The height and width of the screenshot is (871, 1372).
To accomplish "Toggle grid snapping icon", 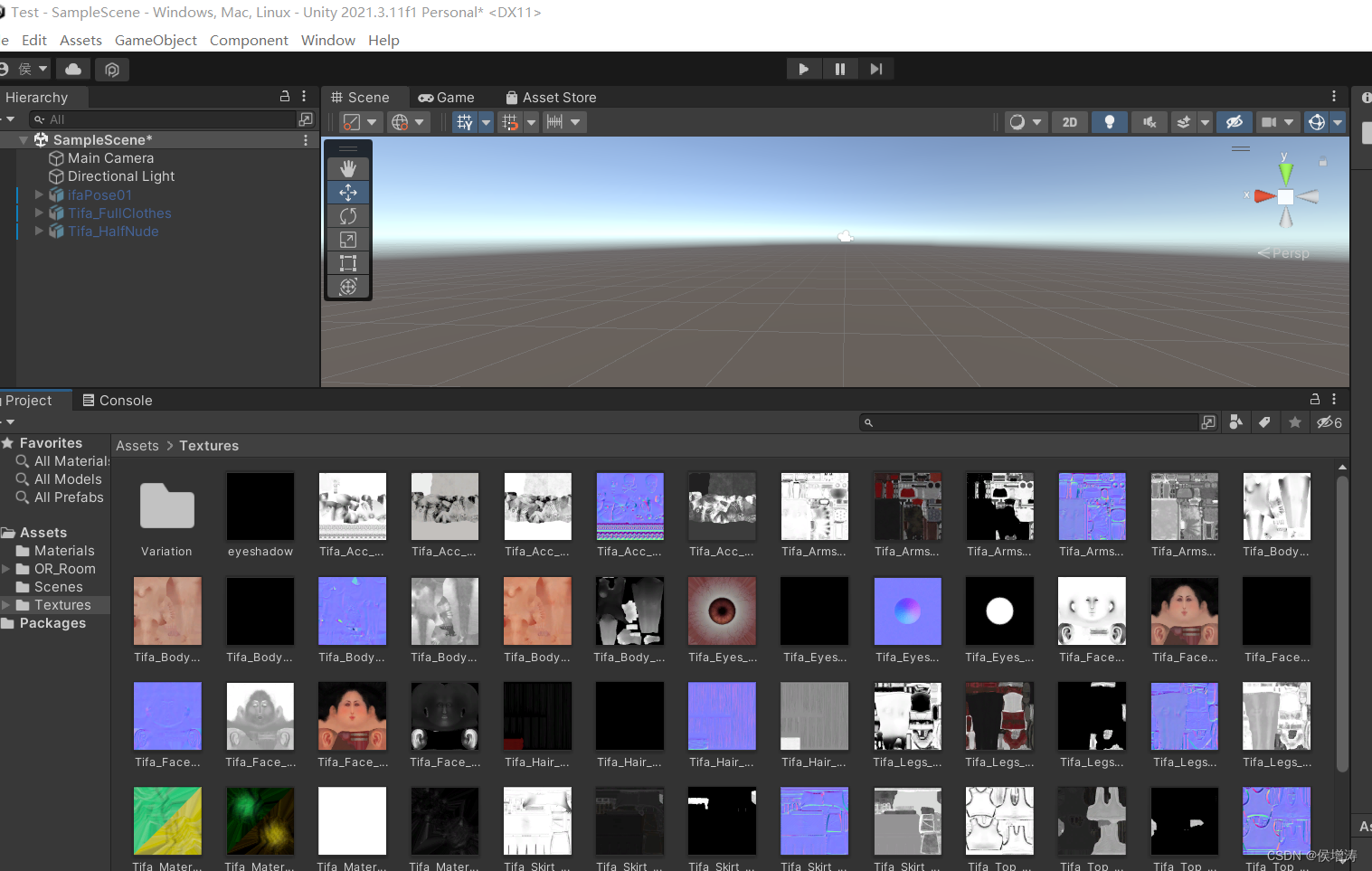I will coord(510,122).
